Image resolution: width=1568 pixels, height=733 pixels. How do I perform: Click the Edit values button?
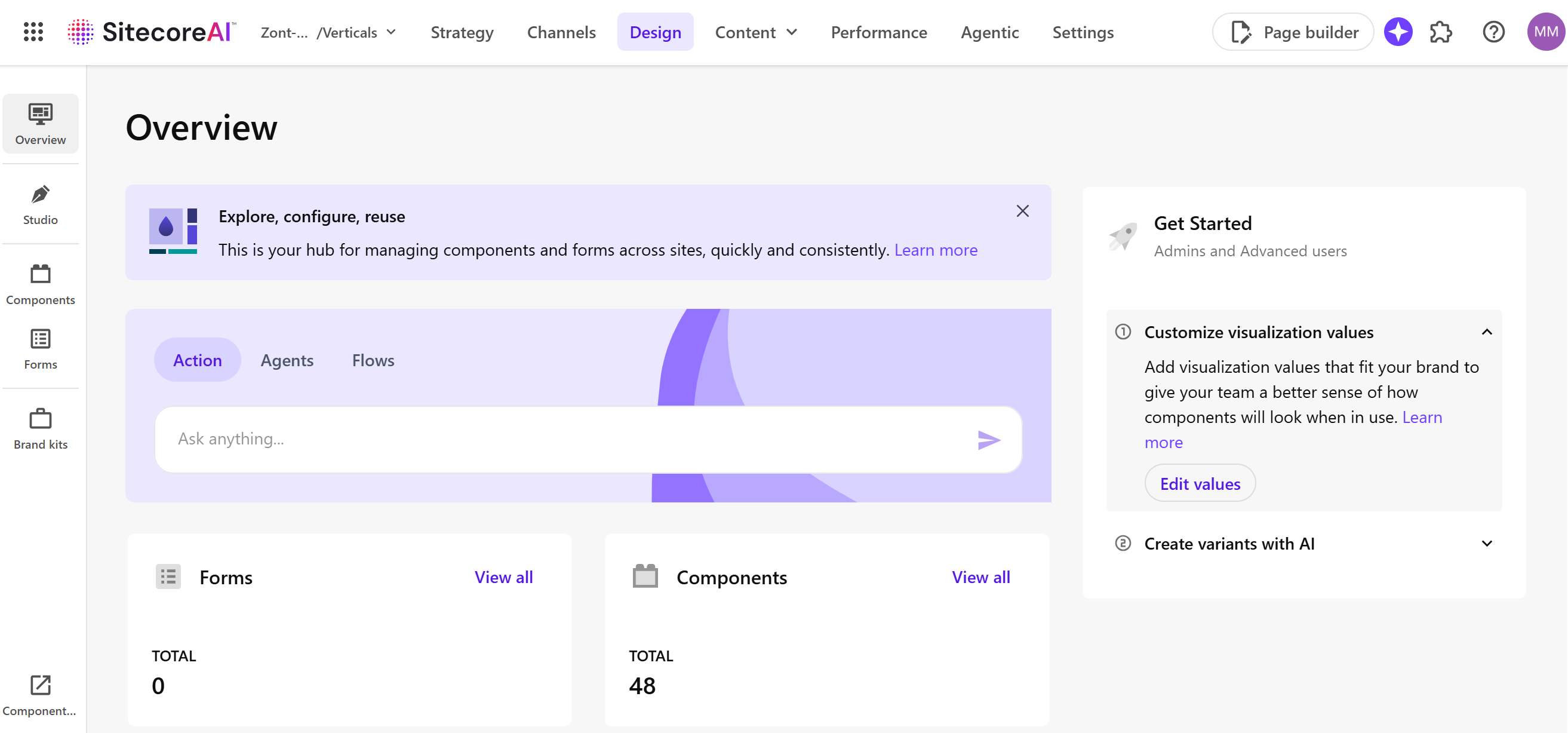1199,483
